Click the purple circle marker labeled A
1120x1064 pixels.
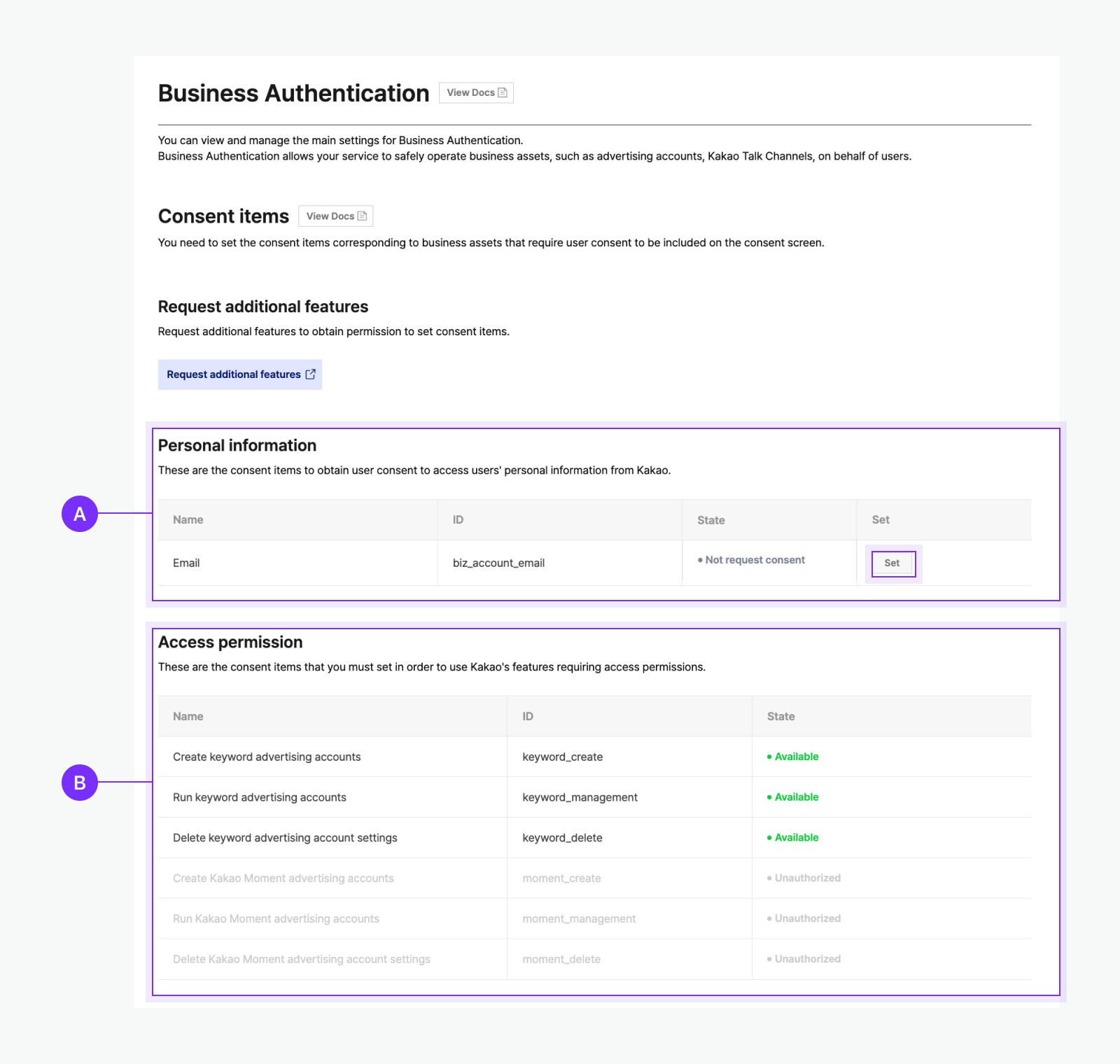coord(80,514)
